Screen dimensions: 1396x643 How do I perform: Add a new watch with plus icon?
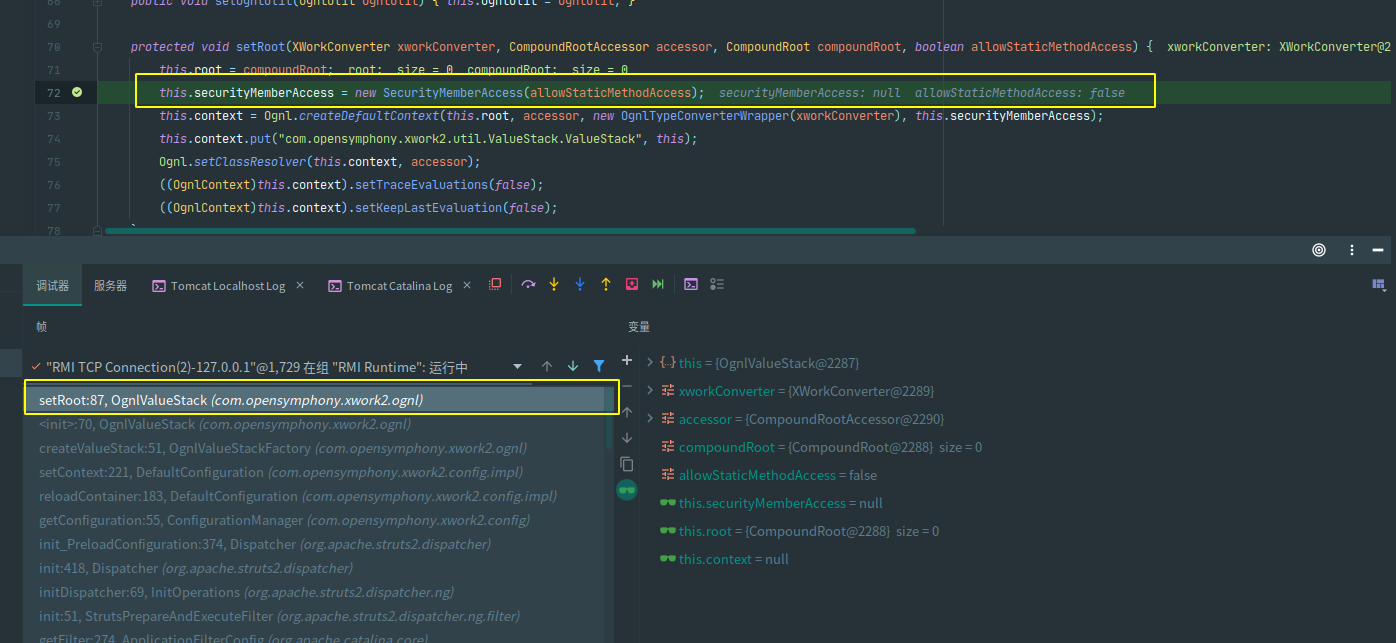tap(627, 360)
